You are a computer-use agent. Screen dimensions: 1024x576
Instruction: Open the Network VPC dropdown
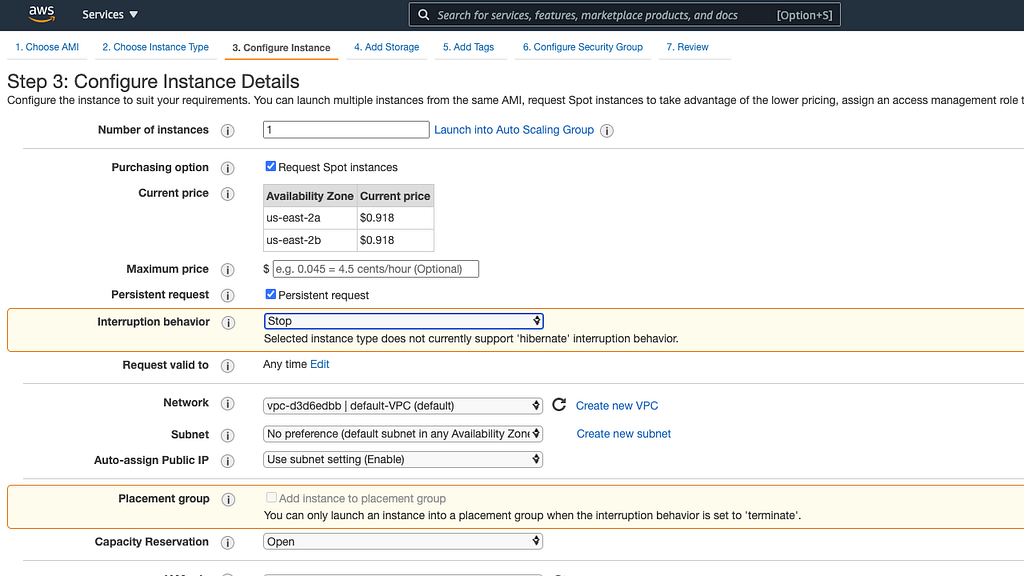[x=403, y=406]
